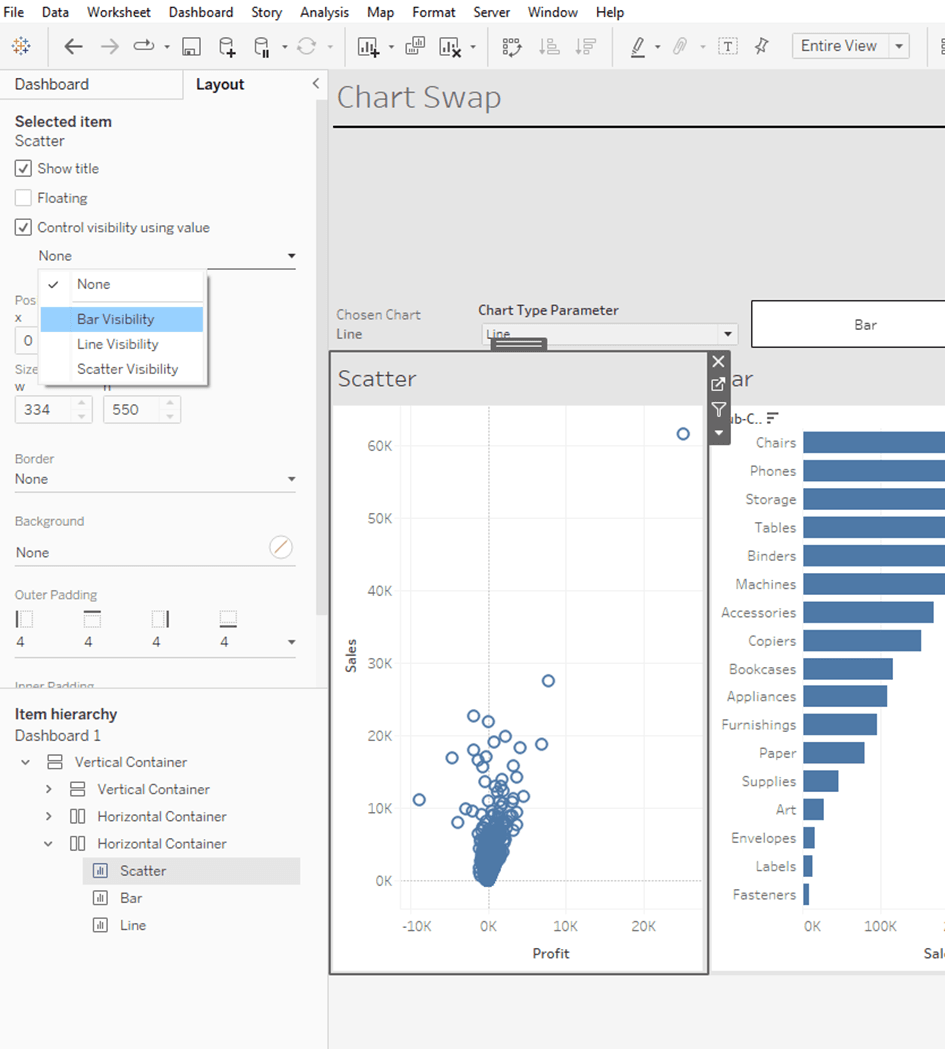Open replay animation dropdown arrow

click(167, 47)
